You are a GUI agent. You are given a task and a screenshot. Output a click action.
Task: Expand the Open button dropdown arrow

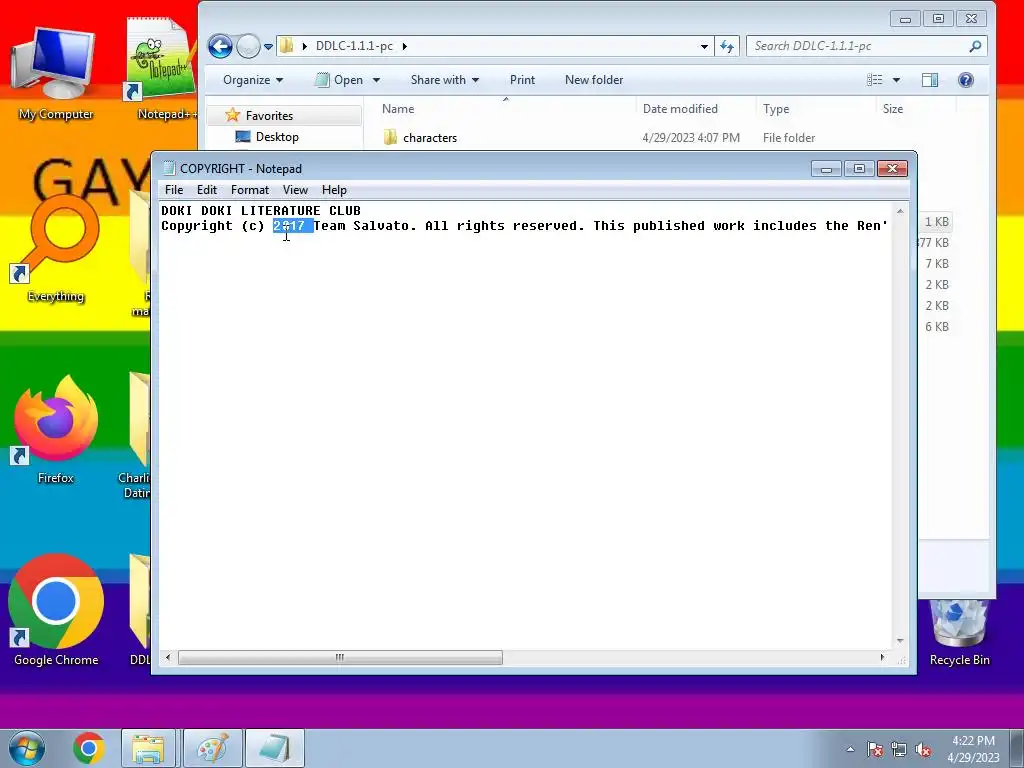(376, 80)
